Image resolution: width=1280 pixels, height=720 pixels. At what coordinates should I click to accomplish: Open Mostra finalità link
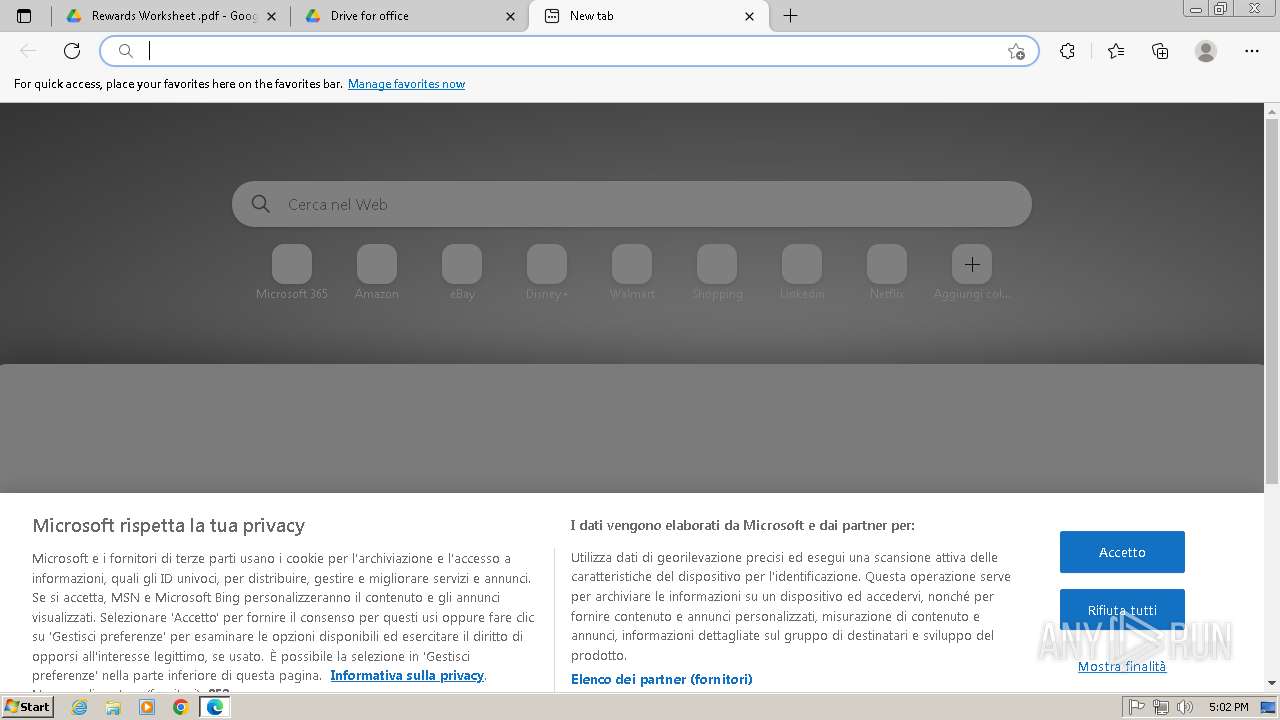tap(1122, 667)
